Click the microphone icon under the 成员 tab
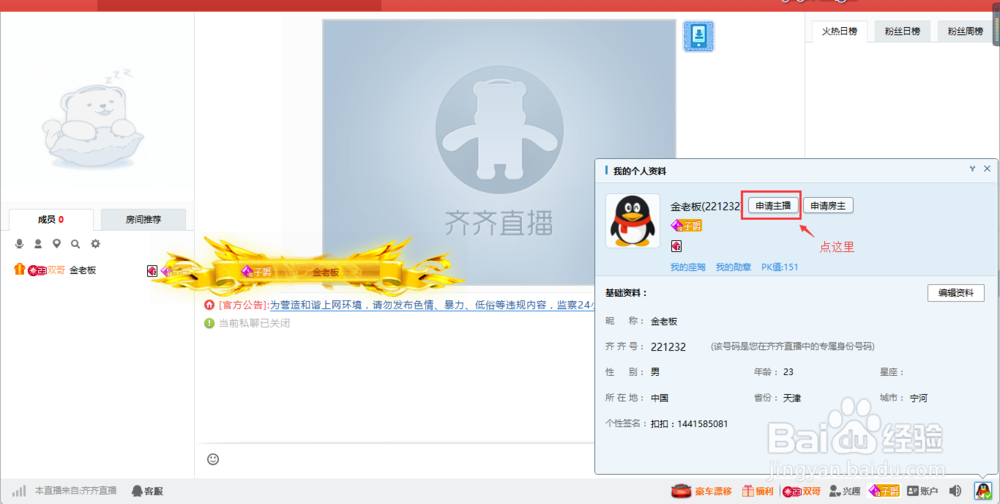Viewport: 1000px width, 504px height. tap(20, 244)
